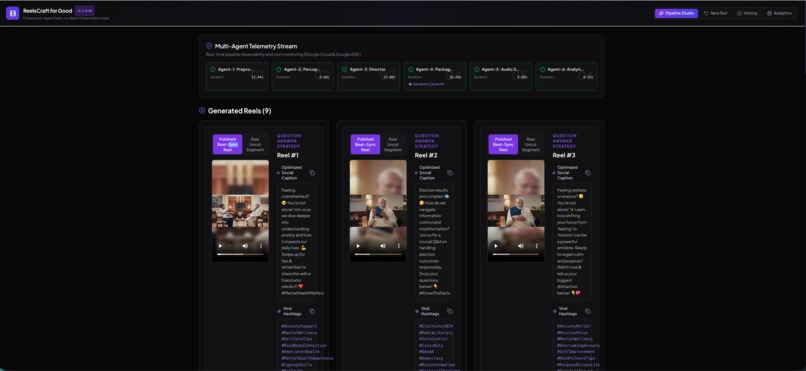This screenshot has width=806, height=371.
Task: Select Raw Uncut Segment for Reel #3
Action: click(530, 144)
